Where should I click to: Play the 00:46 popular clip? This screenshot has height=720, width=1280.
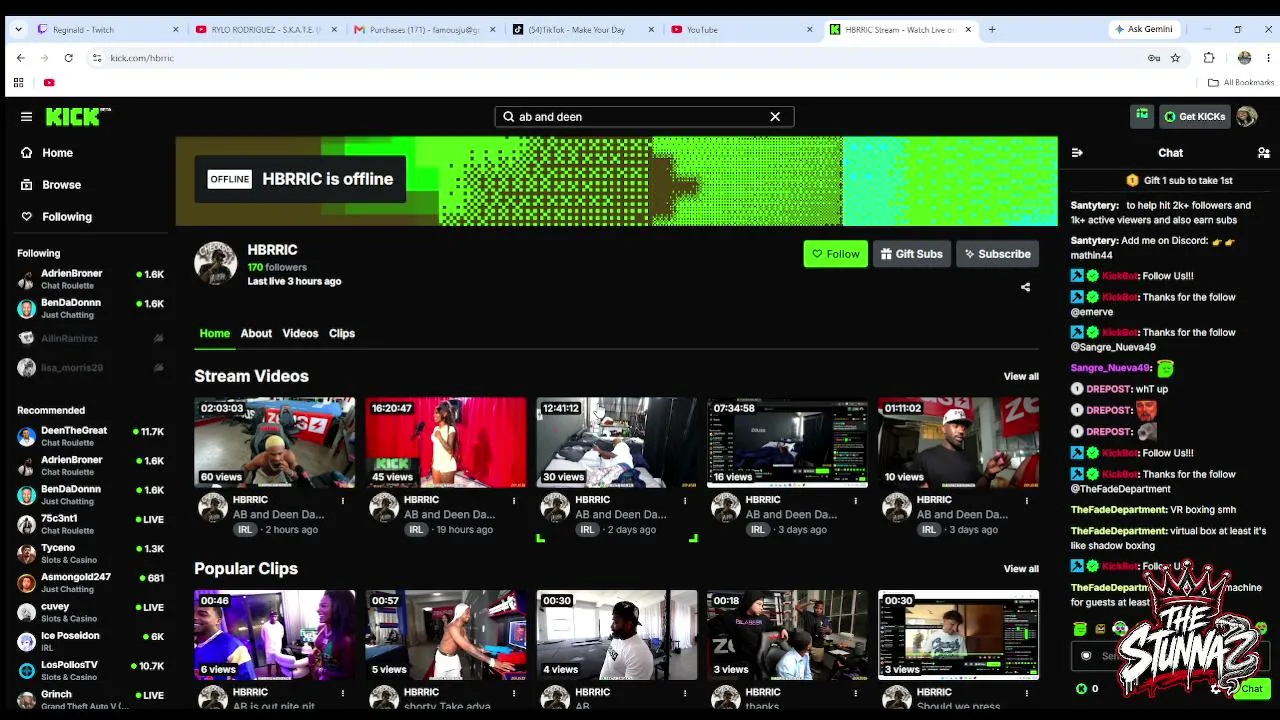click(x=274, y=635)
